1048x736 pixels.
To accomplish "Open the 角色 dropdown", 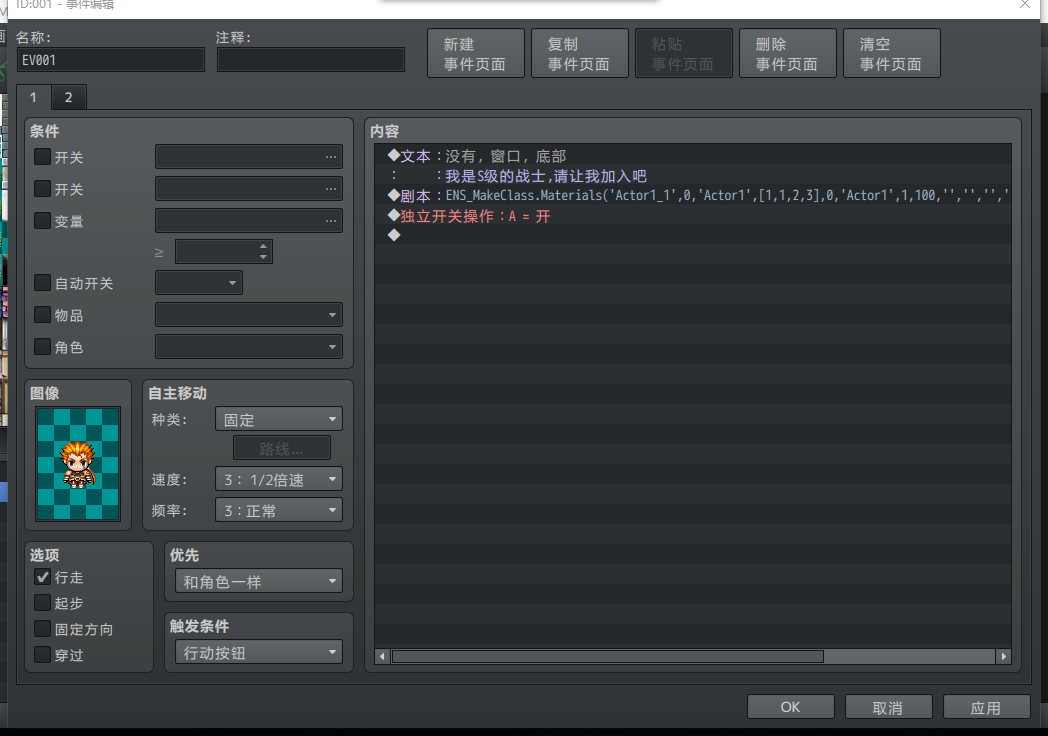I will pyautogui.click(x=249, y=346).
